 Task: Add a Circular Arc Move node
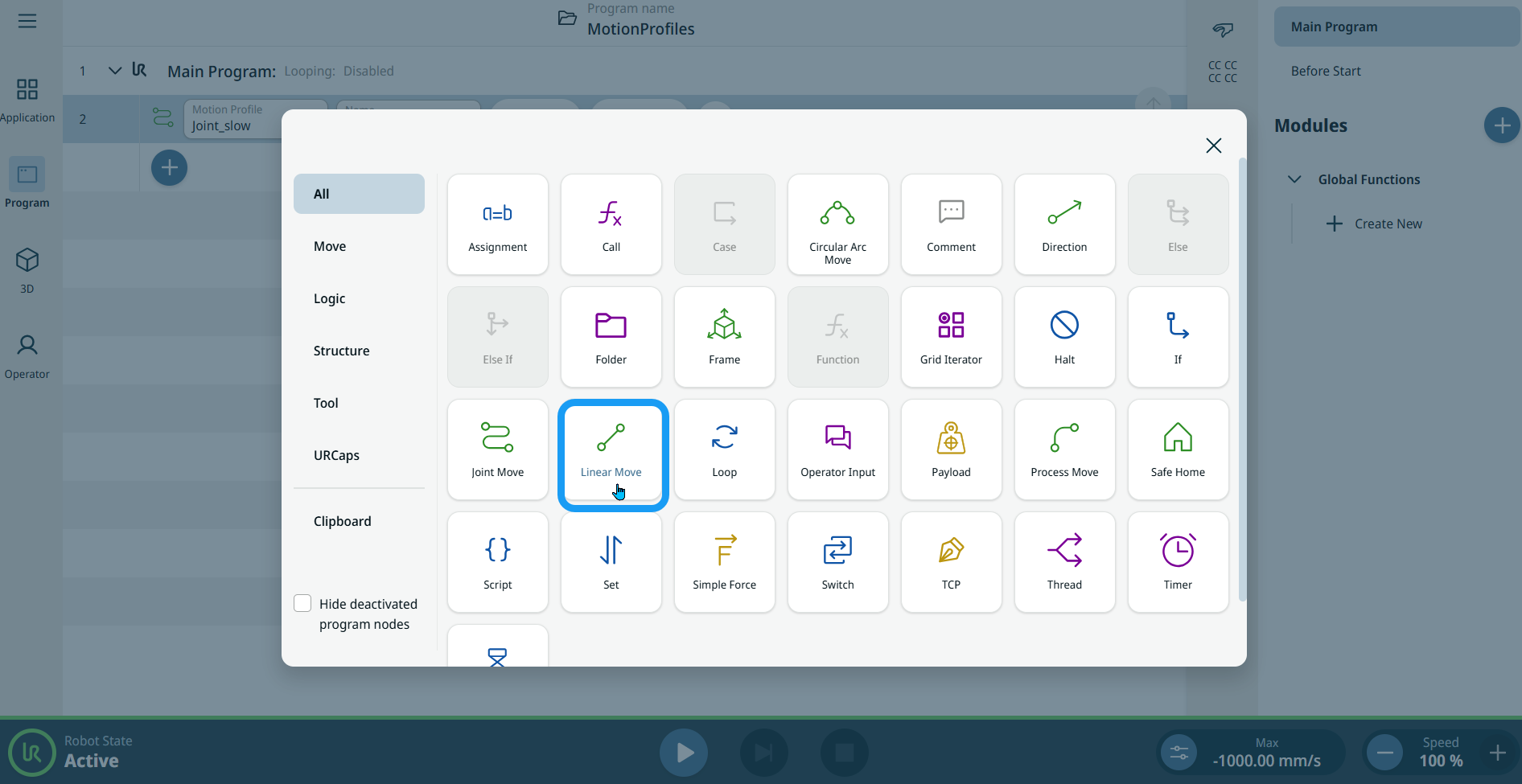pos(837,225)
